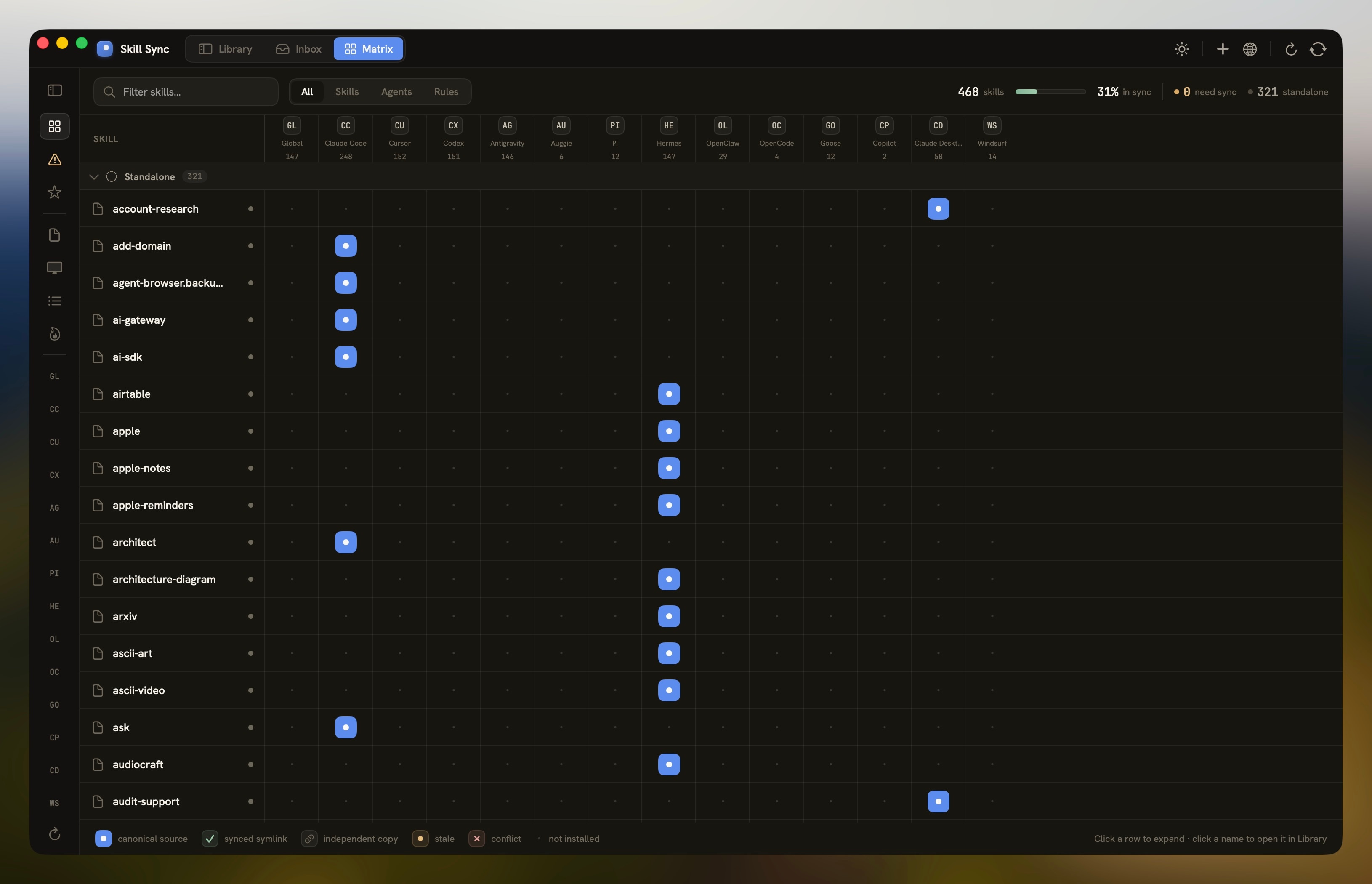Open the document icon section in sidebar
Image resolution: width=1372 pixels, height=884 pixels.
[55, 235]
